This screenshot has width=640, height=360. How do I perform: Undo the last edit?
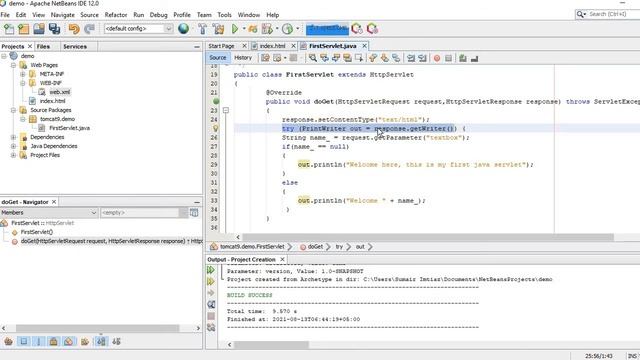pos(74,29)
